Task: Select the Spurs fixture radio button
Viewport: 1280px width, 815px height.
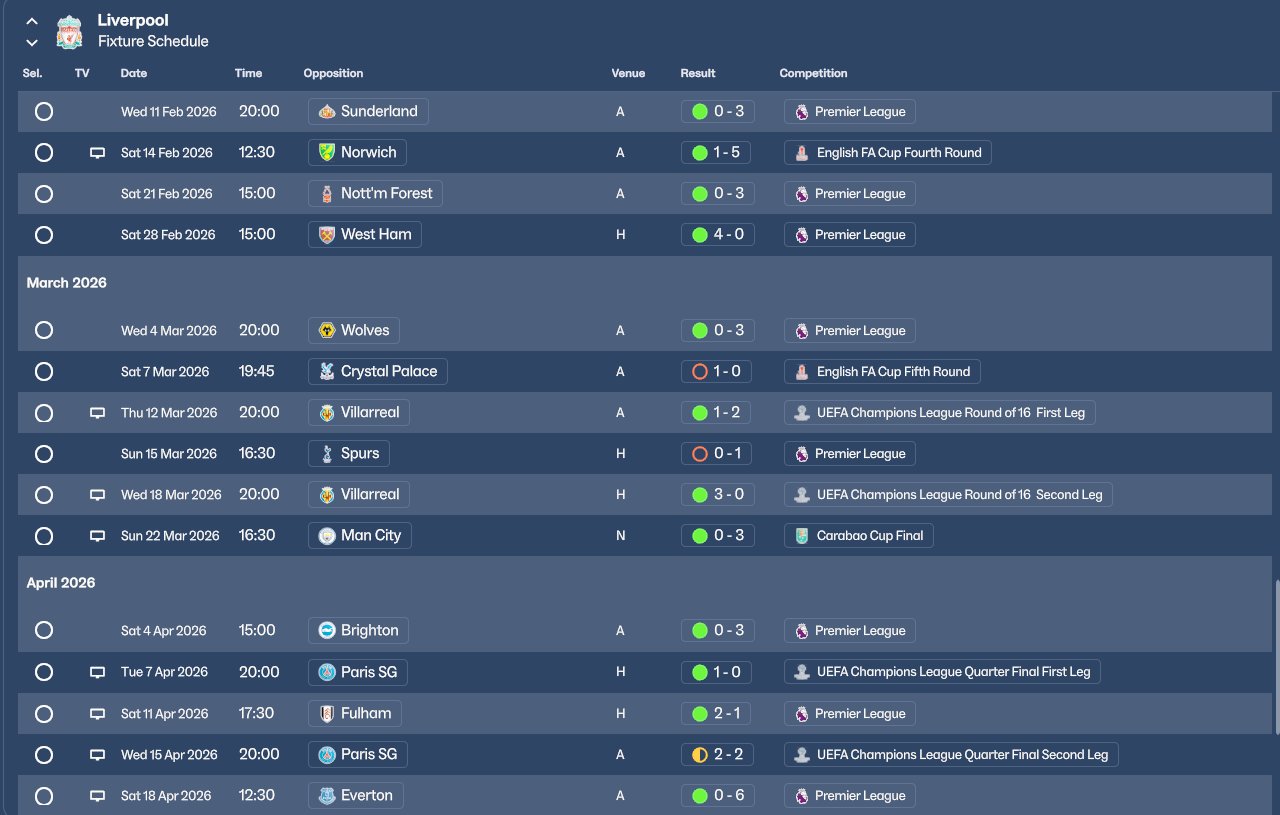Action: click(x=44, y=454)
